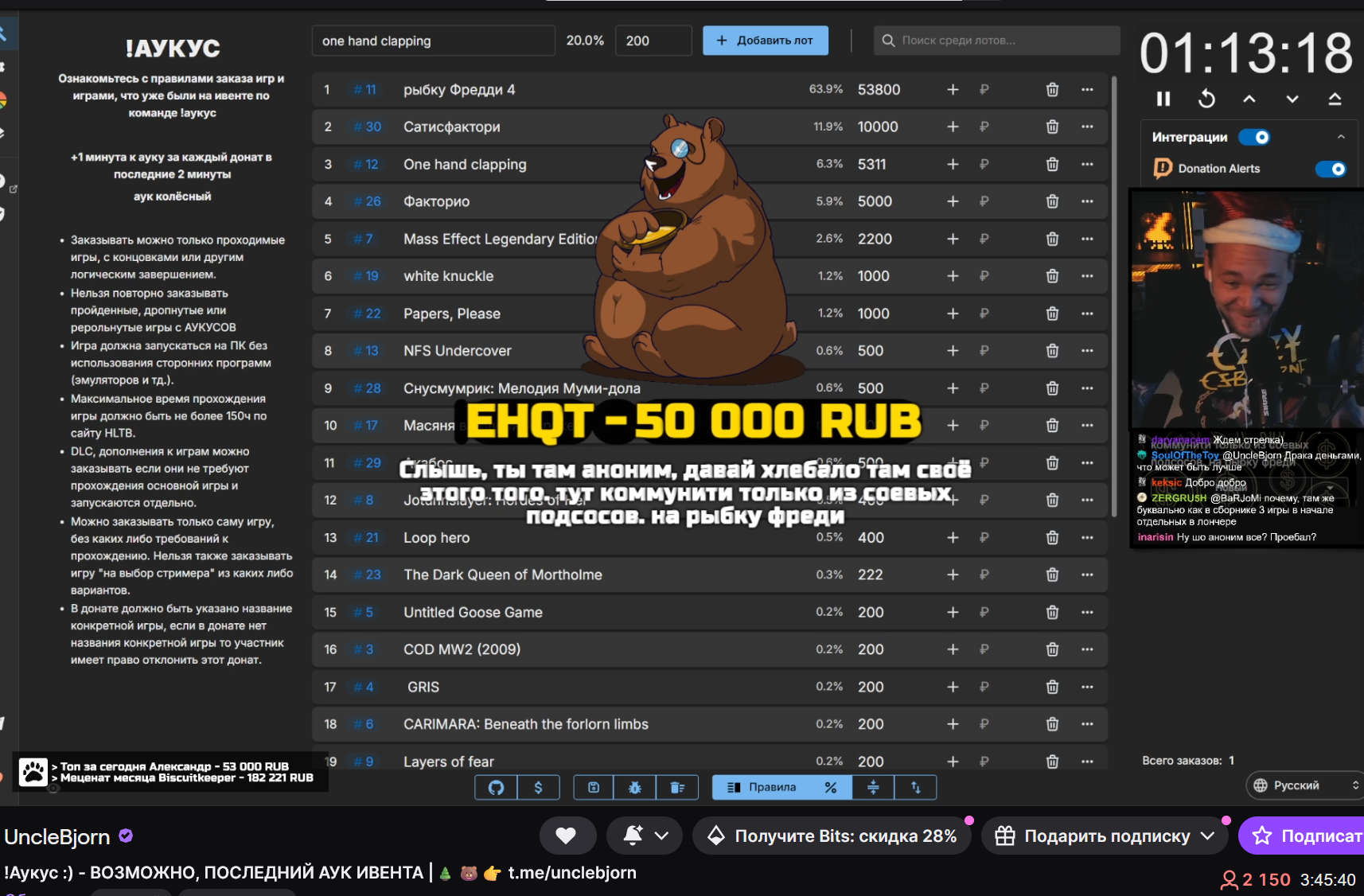Screen dimensions: 1364x896
Task: Add amount to Mass Effect Legendary Edition lot
Action: pos(953,240)
